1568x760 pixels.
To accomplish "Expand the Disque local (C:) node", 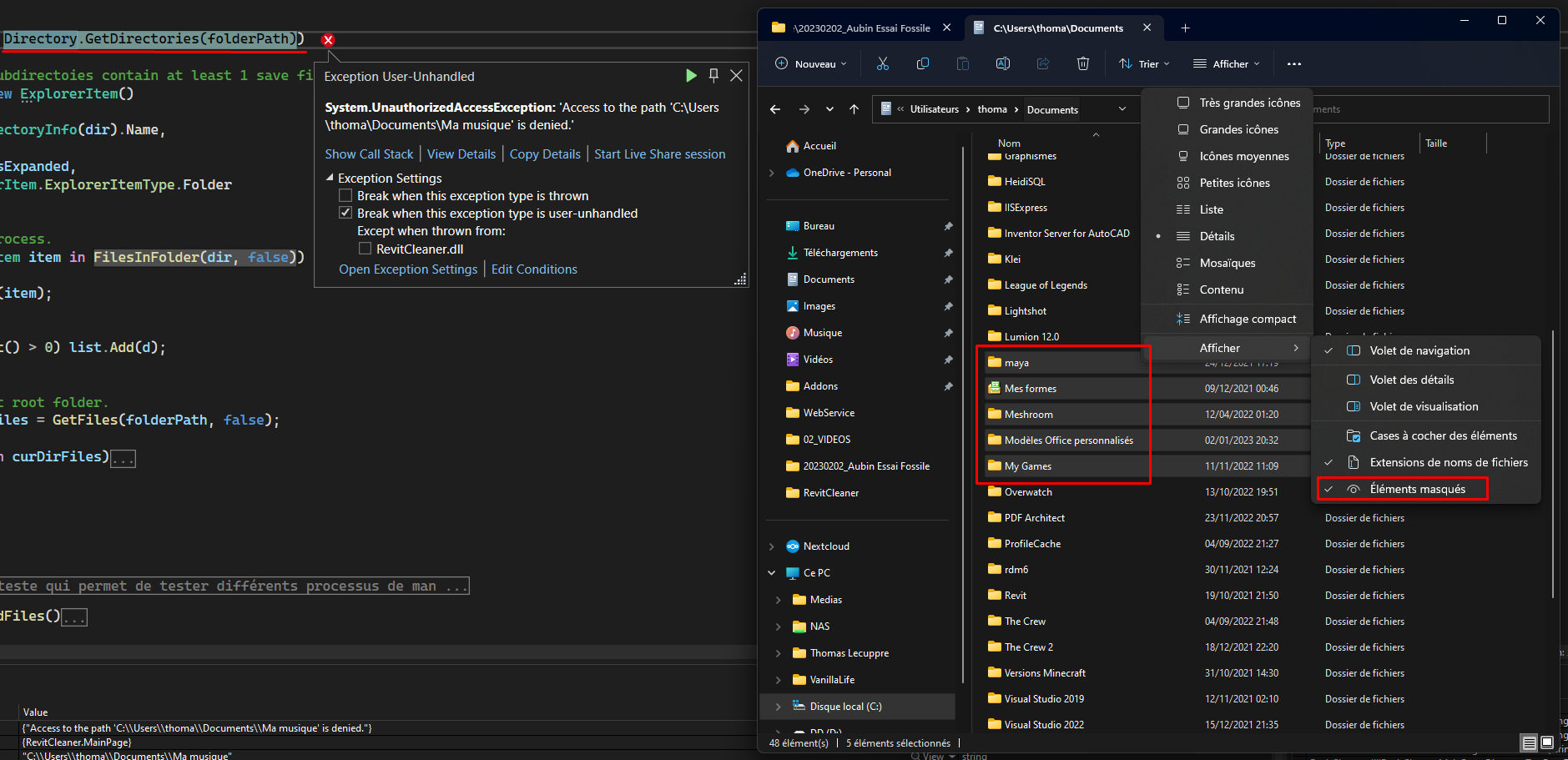I will (779, 707).
